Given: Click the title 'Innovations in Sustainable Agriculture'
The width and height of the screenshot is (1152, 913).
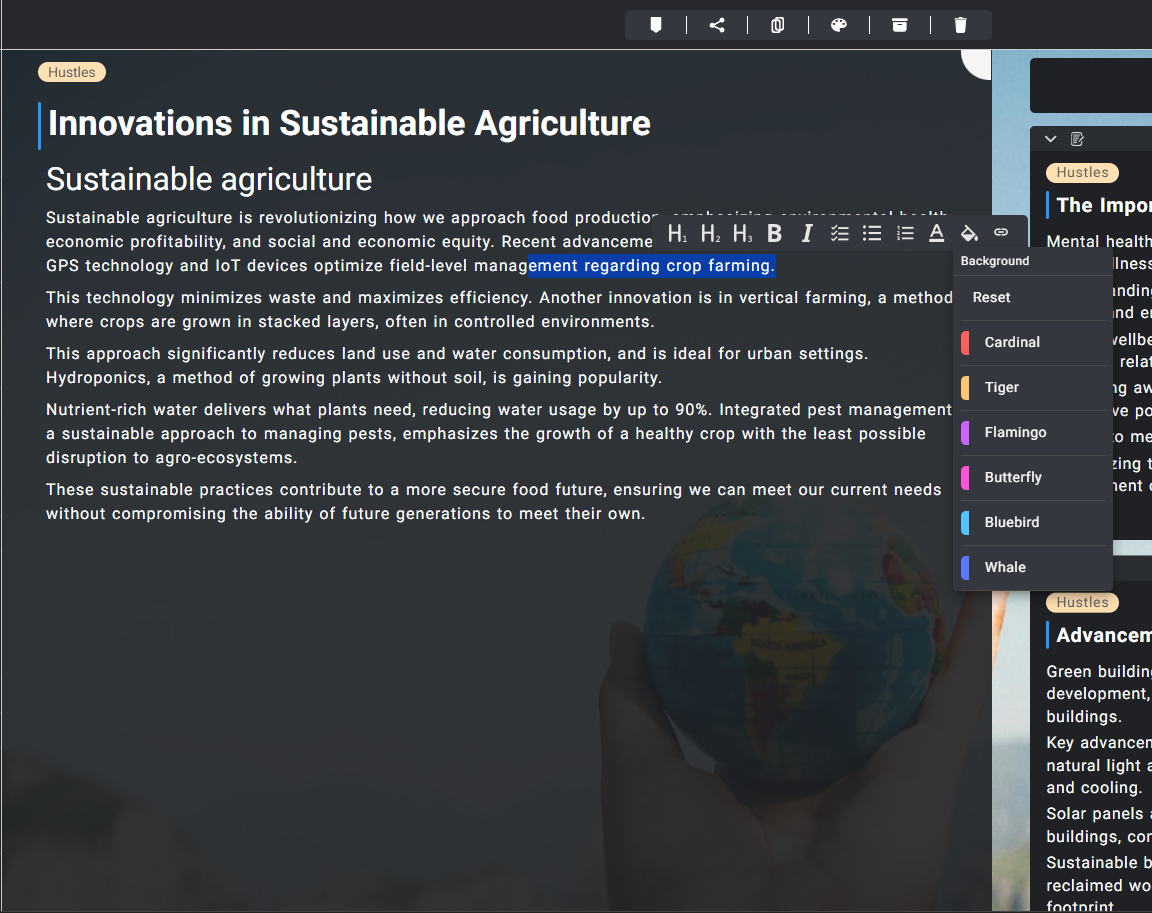Looking at the screenshot, I should click(349, 123).
